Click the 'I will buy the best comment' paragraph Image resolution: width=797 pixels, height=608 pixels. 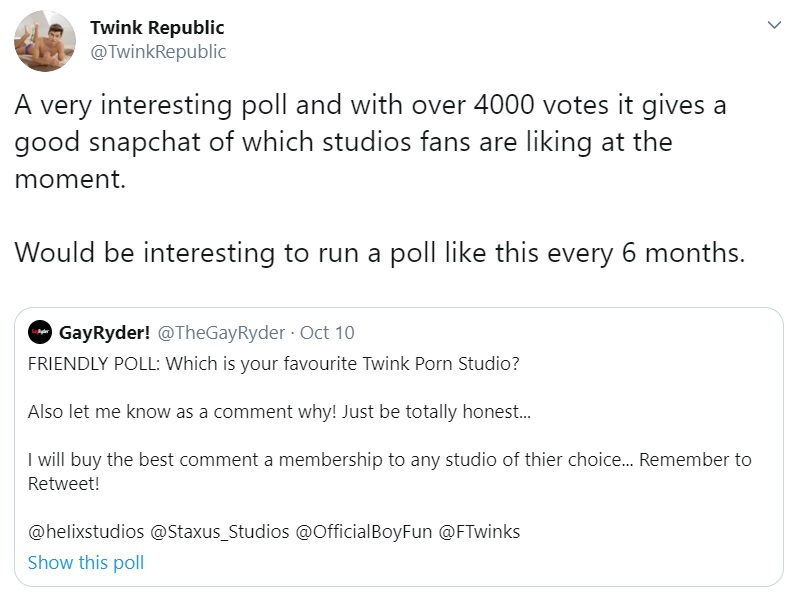click(x=389, y=461)
